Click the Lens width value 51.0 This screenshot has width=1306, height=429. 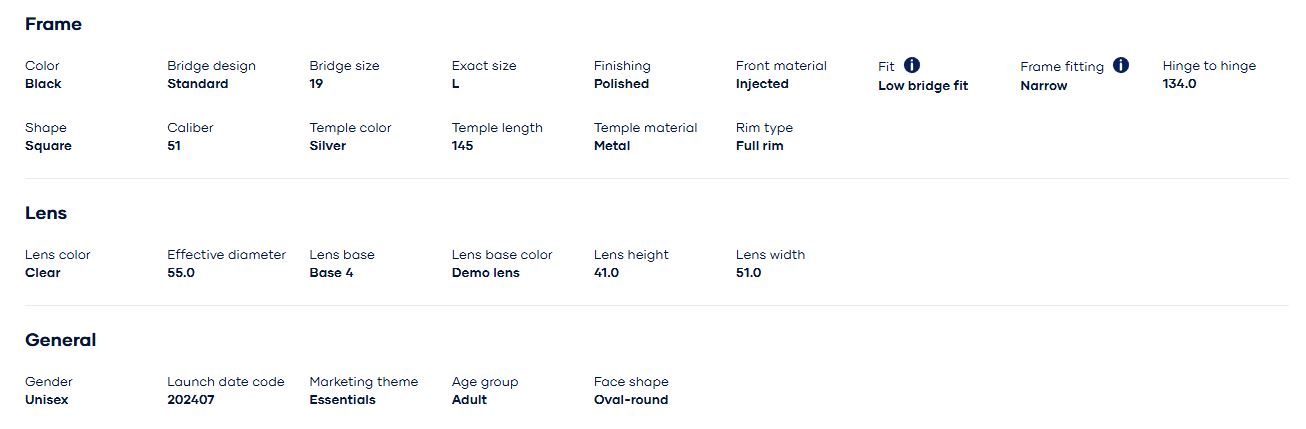[748, 273]
